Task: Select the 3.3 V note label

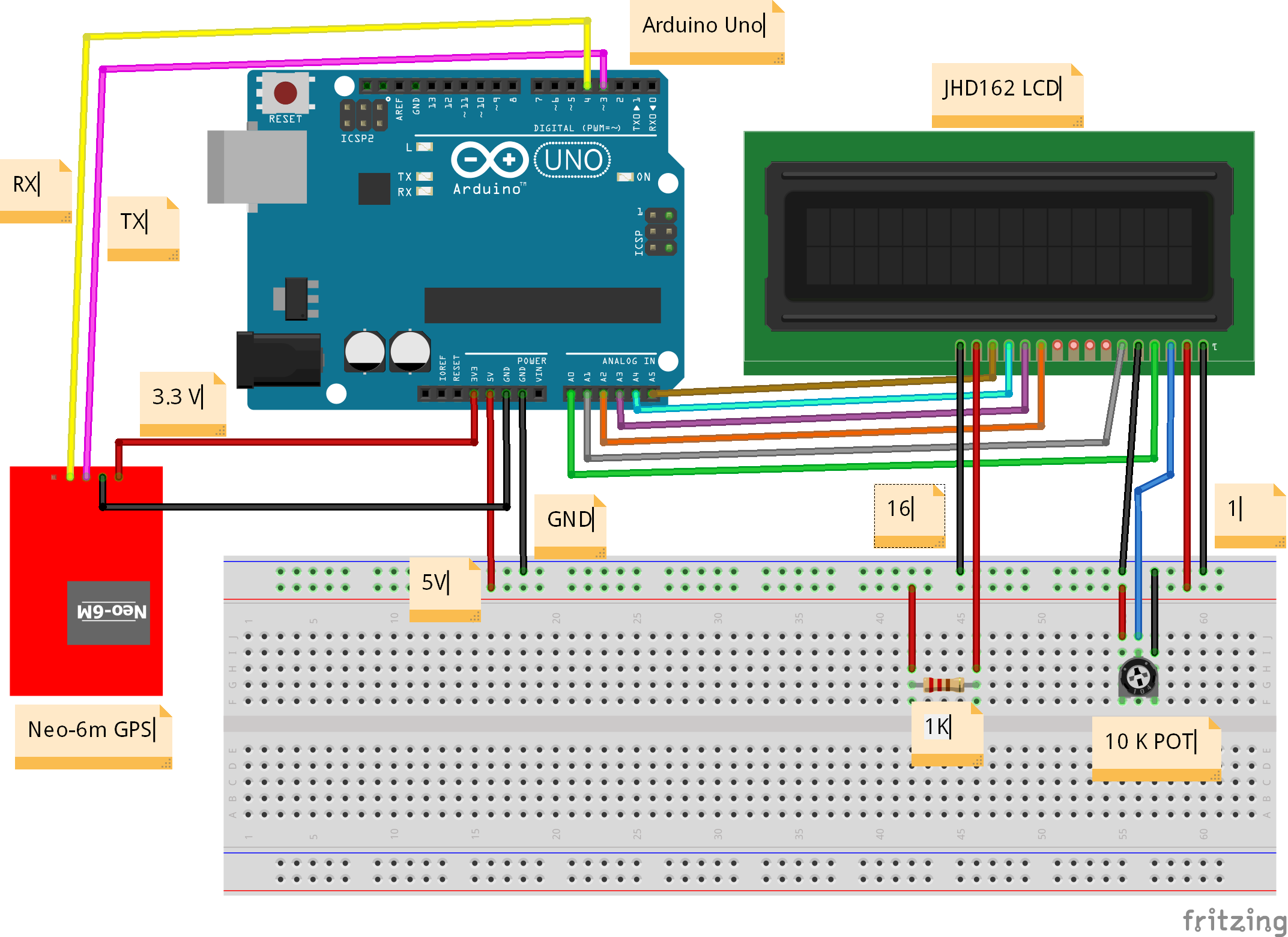Action: click(183, 404)
